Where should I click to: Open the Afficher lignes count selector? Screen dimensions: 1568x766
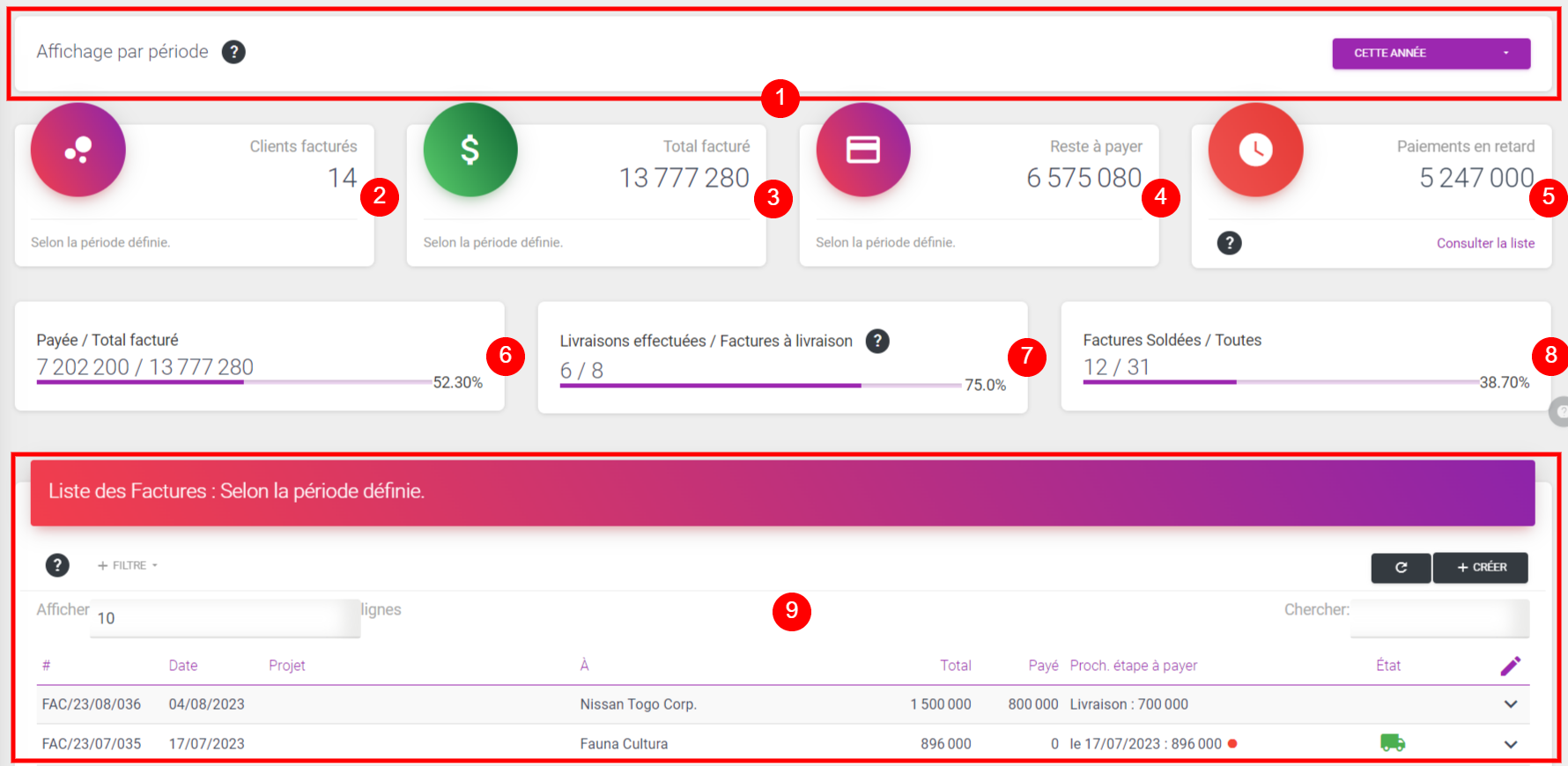(x=225, y=618)
